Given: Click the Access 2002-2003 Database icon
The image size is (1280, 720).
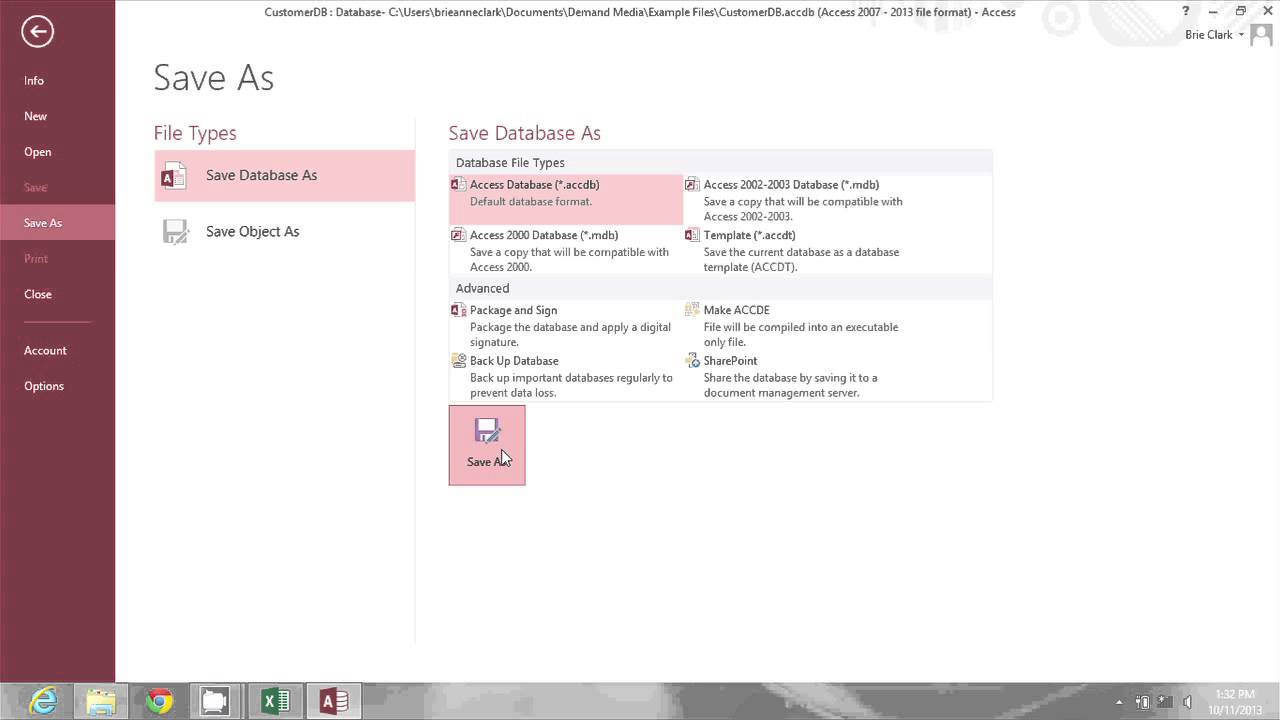Looking at the screenshot, I should 692,185.
